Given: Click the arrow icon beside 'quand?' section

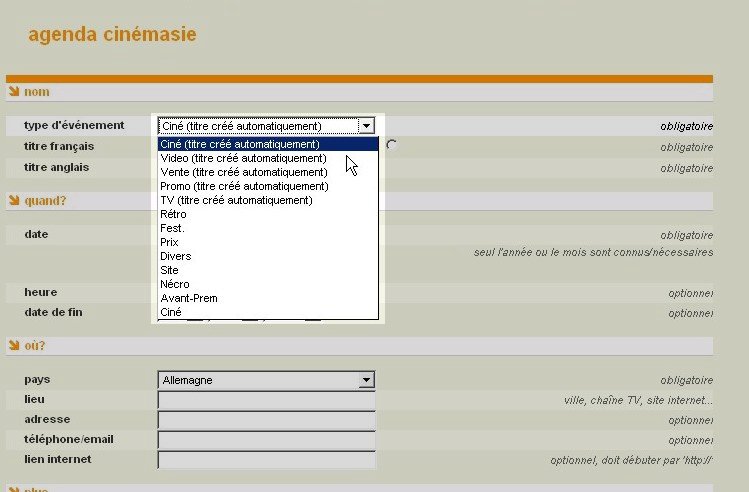Looking at the screenshot, I should coord(14,201).
